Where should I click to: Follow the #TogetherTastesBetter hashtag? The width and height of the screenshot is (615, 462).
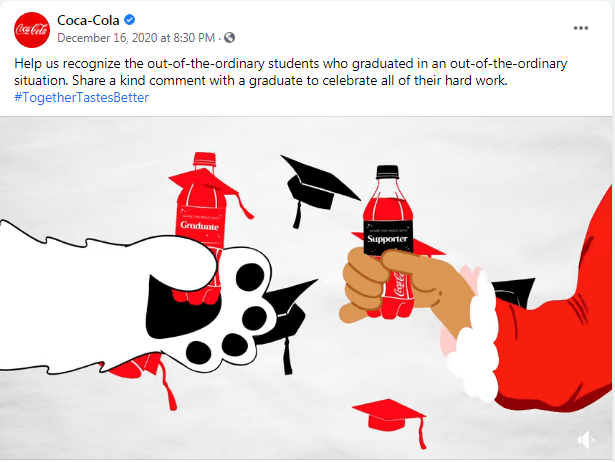(81, 97)
